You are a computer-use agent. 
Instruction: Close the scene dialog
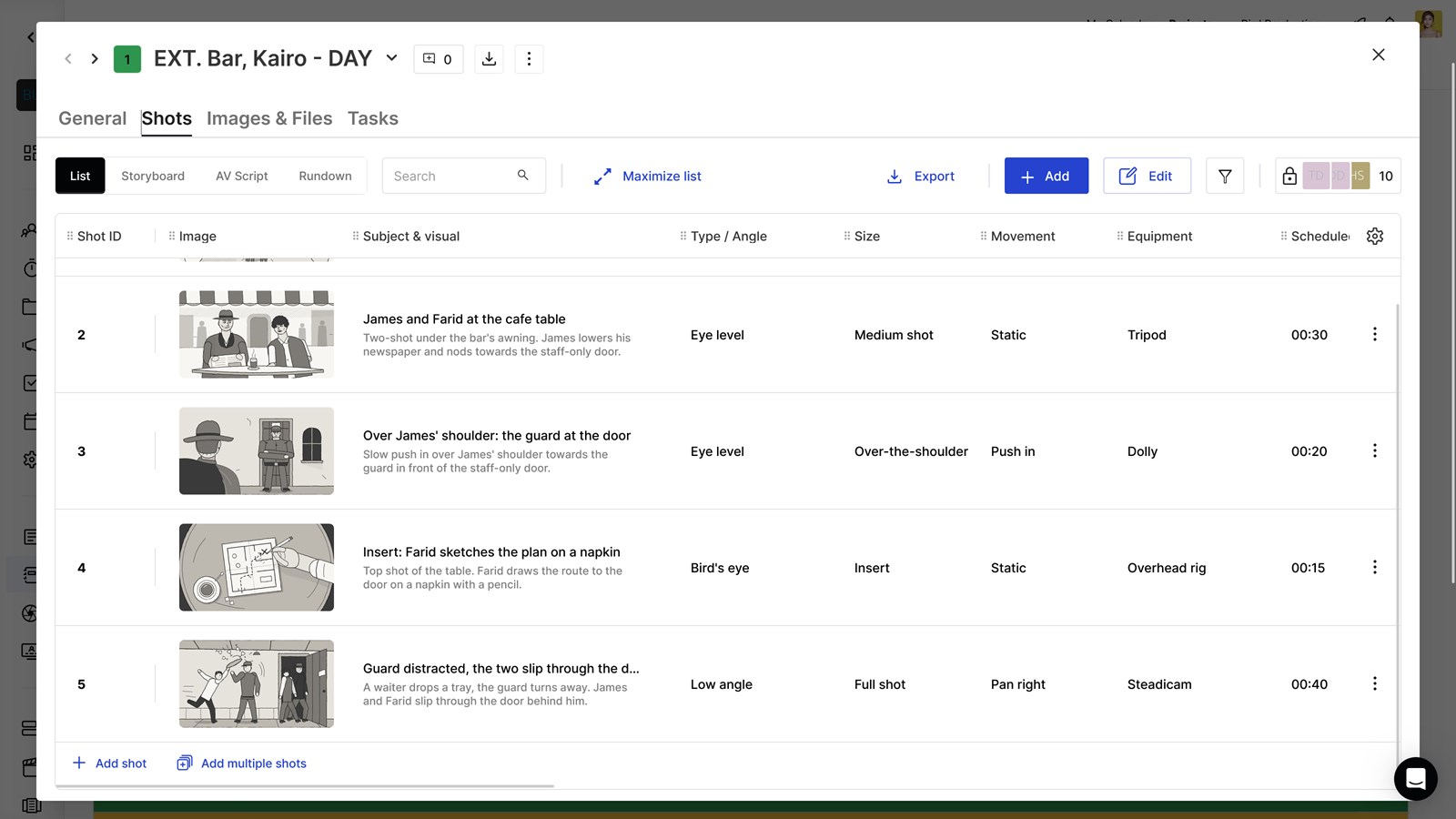click(x=1379, y=55)
